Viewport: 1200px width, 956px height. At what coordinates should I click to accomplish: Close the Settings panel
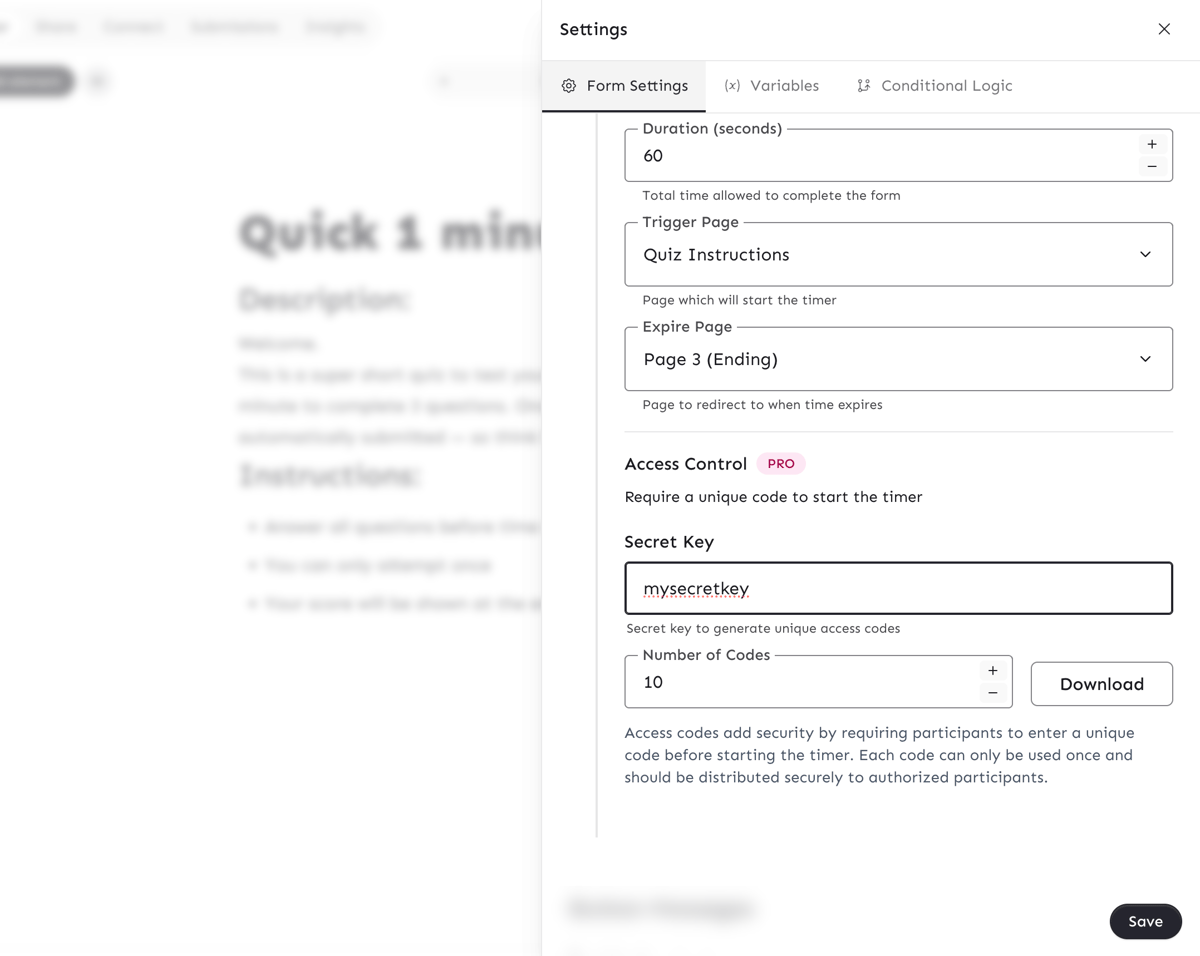(x=1164, y=29)
